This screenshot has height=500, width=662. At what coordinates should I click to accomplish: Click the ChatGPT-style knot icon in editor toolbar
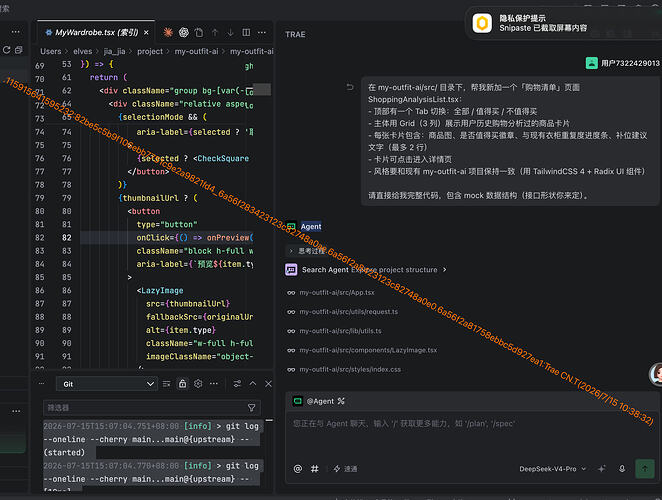(184, 33)
